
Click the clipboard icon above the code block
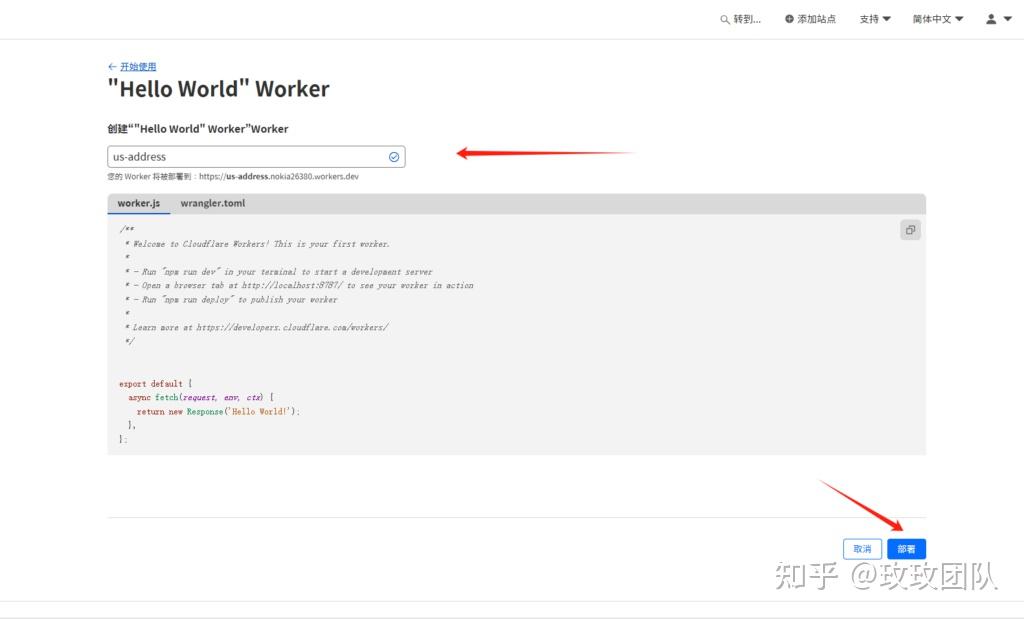point(909,229)
